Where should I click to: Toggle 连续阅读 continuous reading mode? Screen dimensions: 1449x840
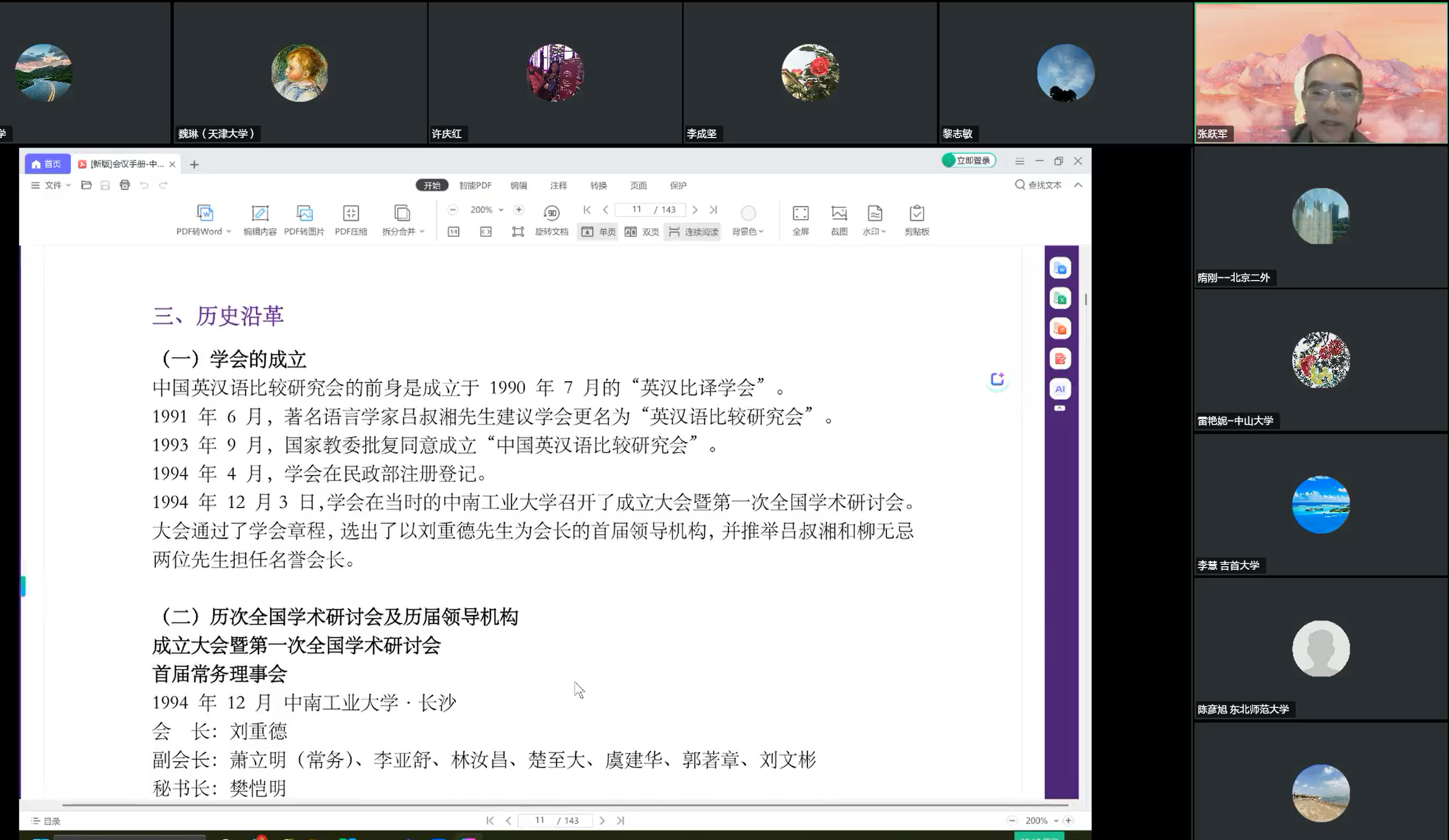tap(693, 232)
